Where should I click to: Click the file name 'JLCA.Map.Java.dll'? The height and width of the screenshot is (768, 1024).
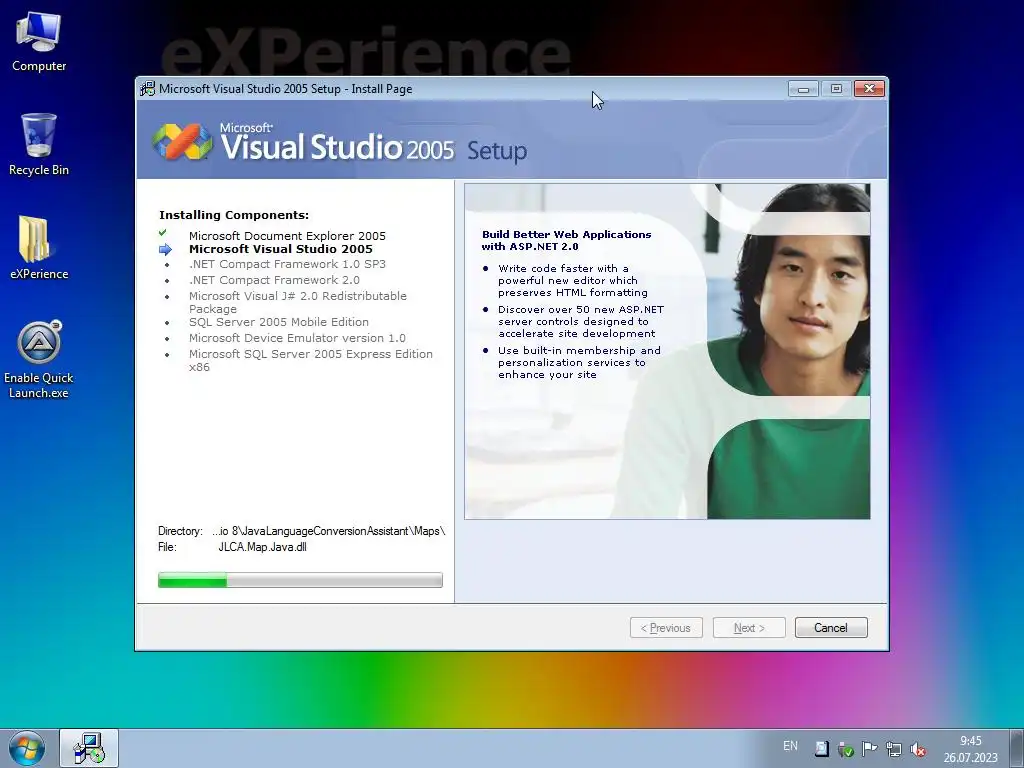[263, 547]
